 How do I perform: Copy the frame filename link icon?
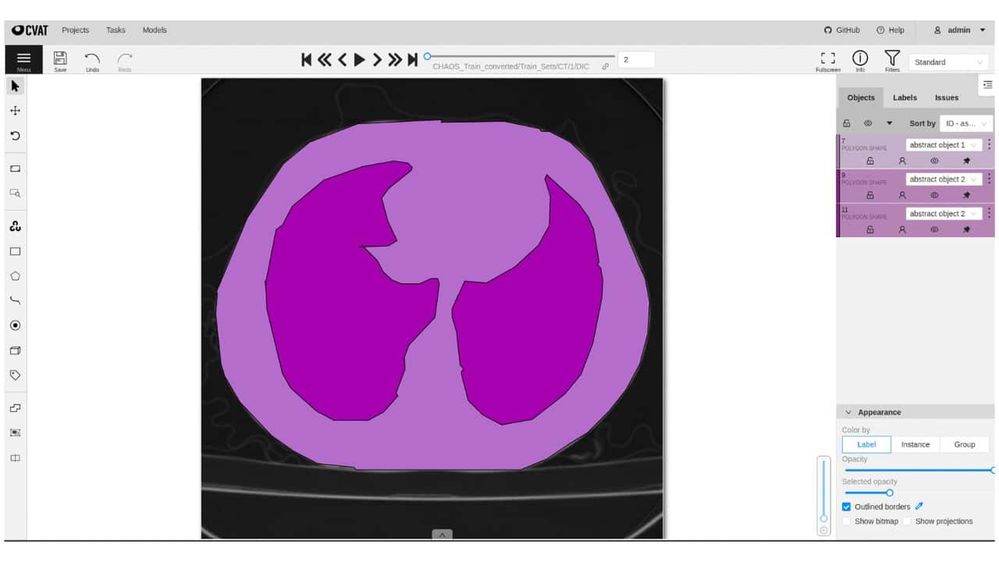pos(605,66)
